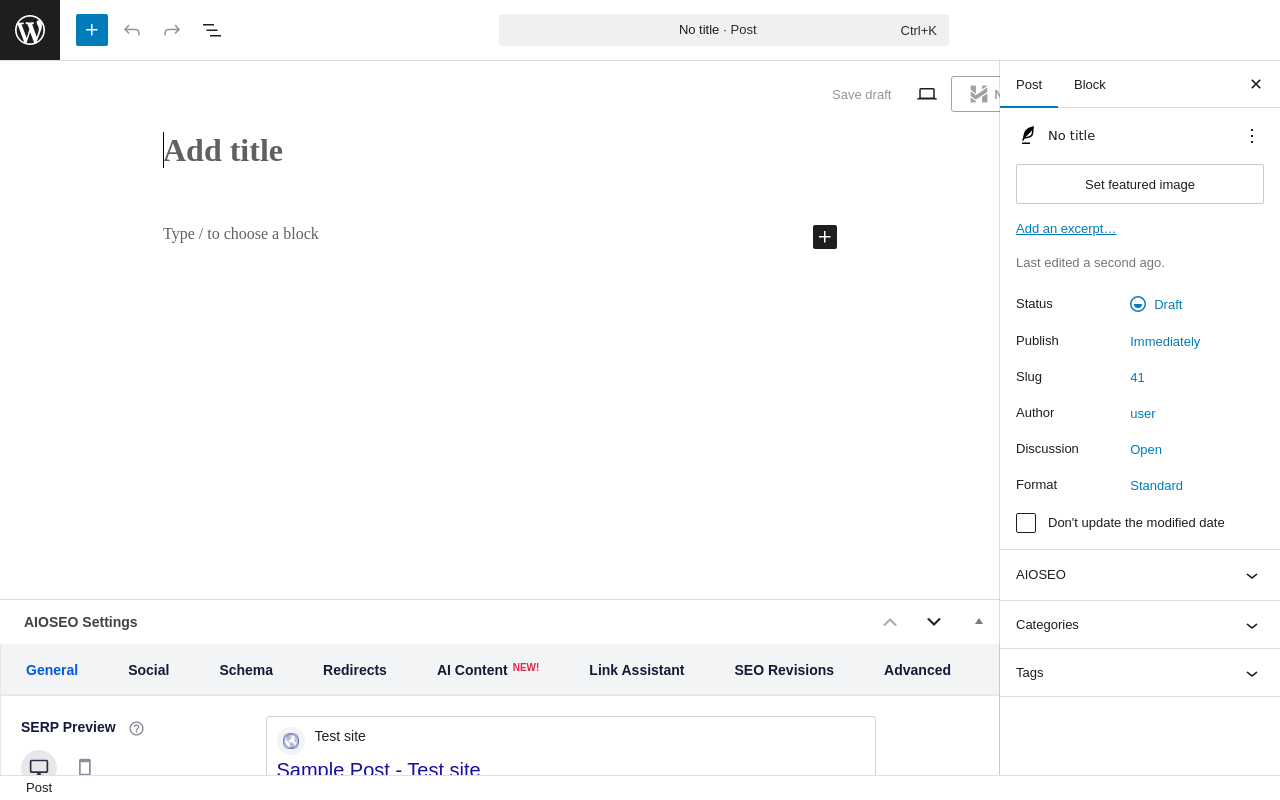Toggle AIOSEO Settings panel collapse triangle
The image size is (1280, 800).
pyautogui.click(x=979, y=622)
